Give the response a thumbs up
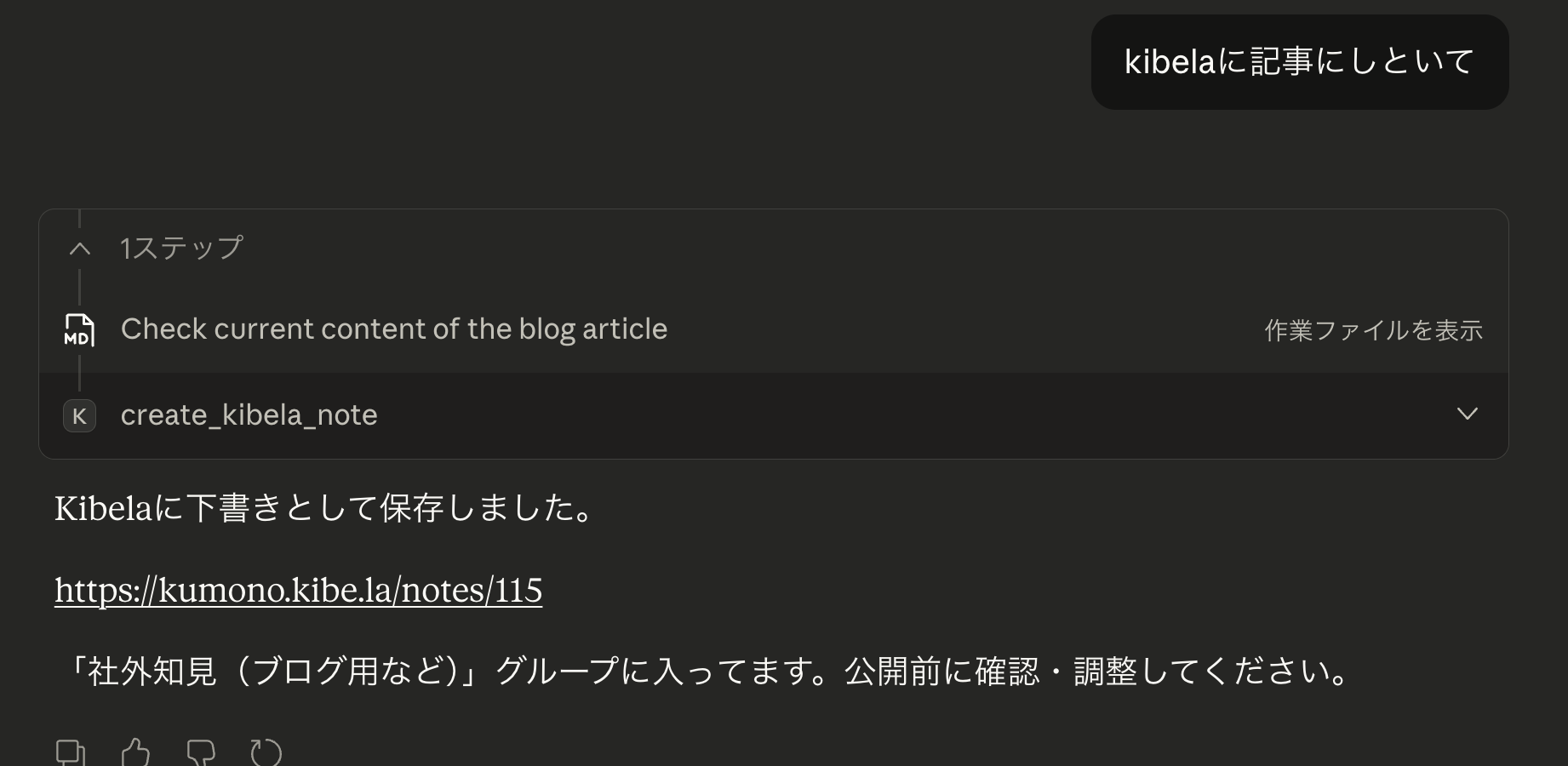1568x766 pixels. 135,753
